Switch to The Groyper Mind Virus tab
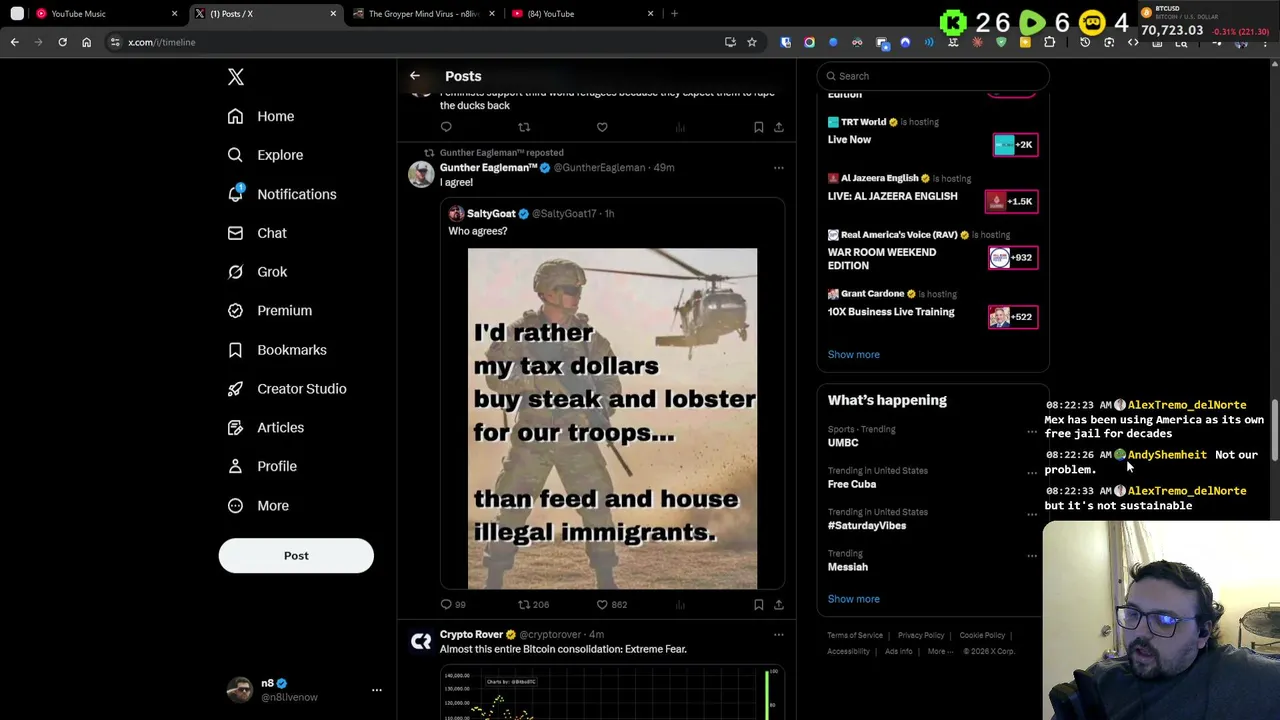The width and height of the screenshot is (1280, 720). tap(423, 14)
